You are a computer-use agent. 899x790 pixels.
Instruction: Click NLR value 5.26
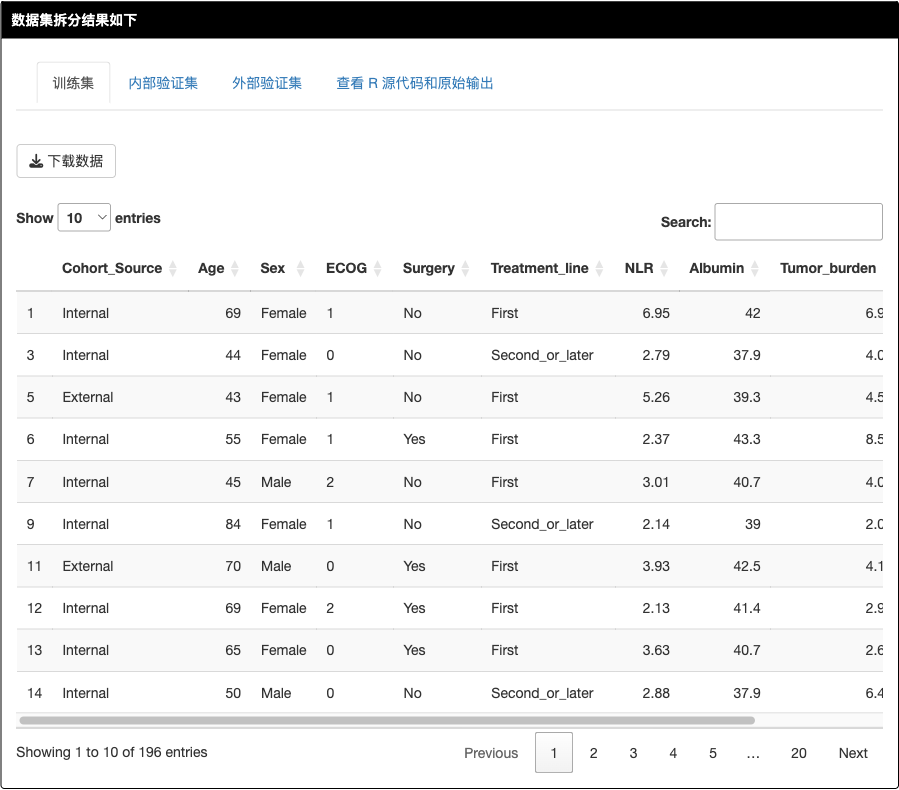[656, 397]
